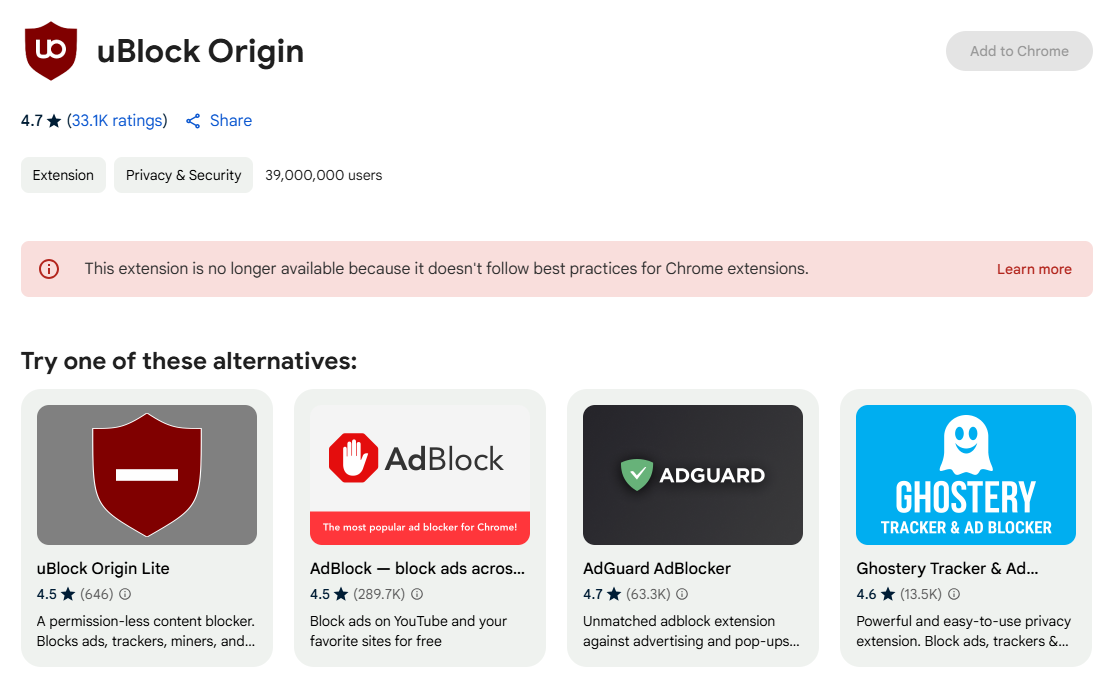The image size is (1116, 693).
Task: Click the info icon next to AdGuard's 63.3K rating
Action: pos(681,594)
